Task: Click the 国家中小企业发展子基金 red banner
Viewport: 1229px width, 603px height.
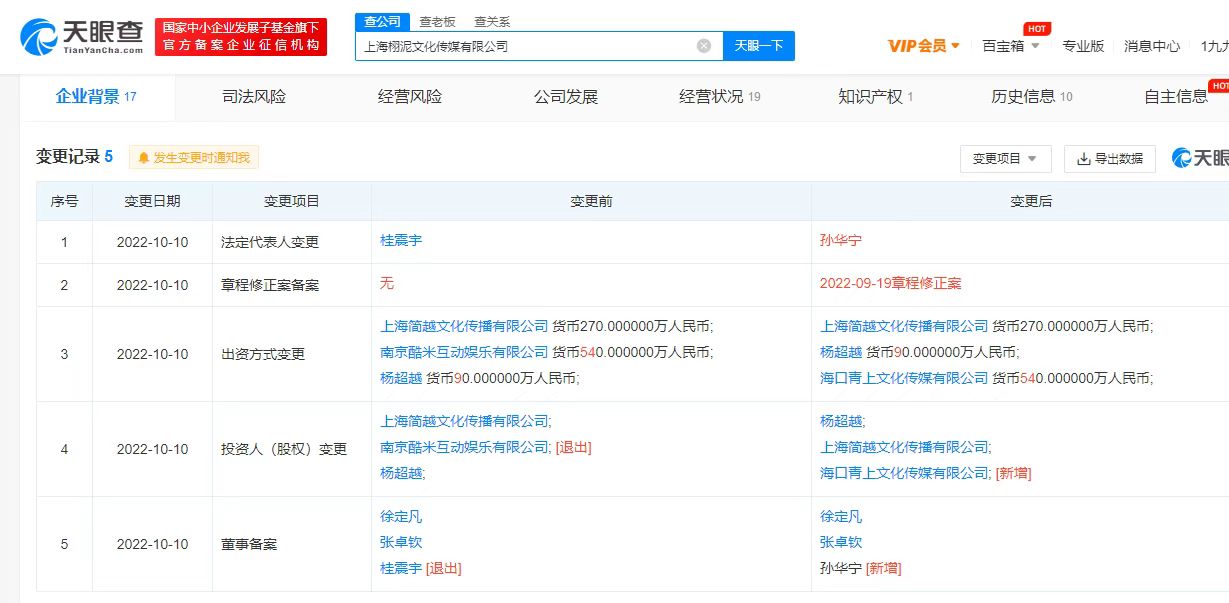Action: pos(241,37)
